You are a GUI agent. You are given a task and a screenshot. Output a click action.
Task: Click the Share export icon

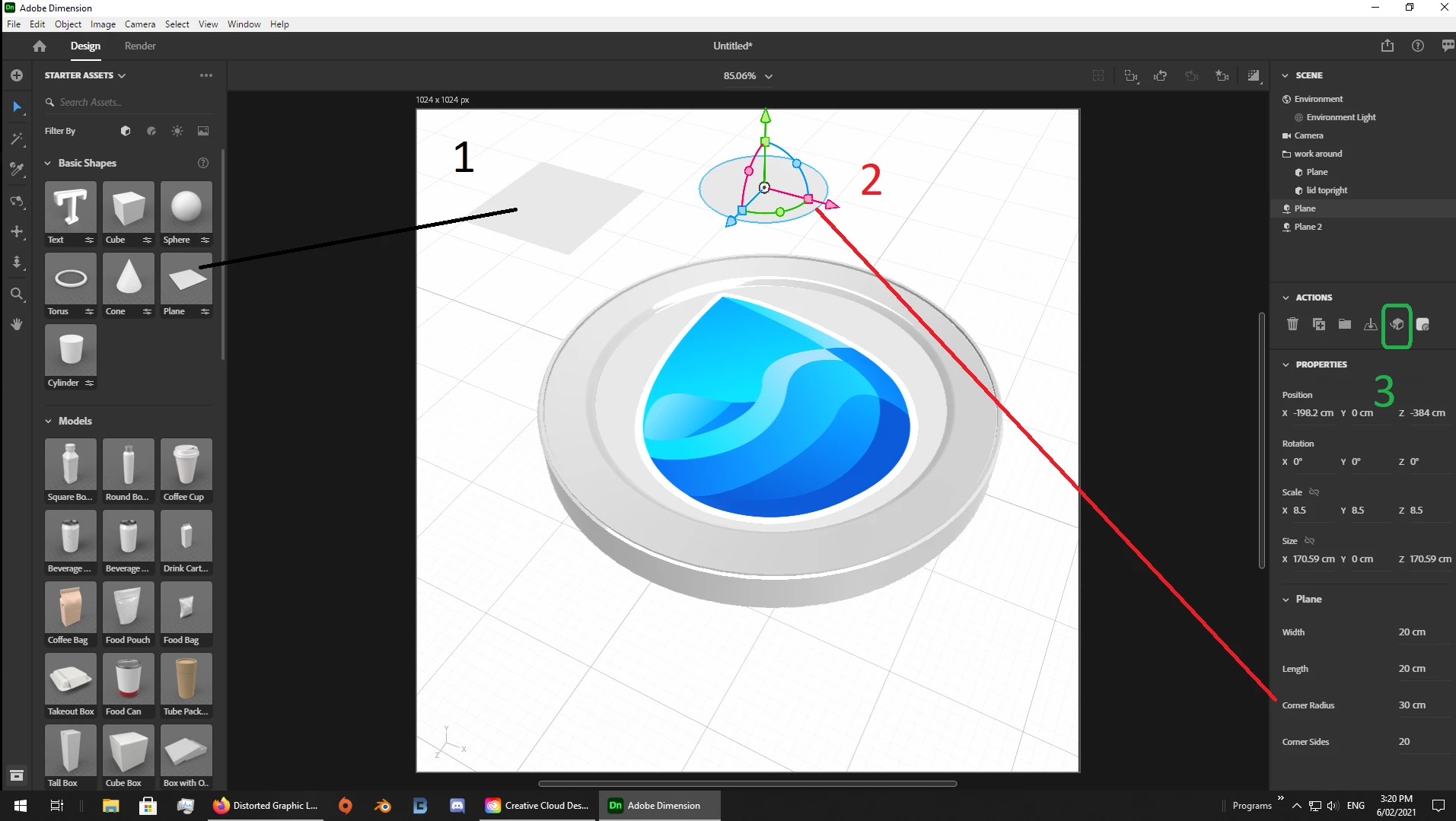click(1388, 46)
